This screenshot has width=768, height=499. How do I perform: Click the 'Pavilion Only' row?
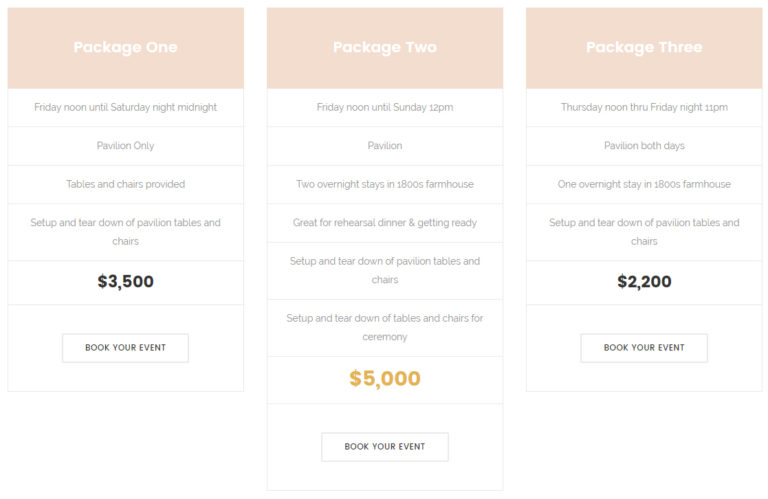pos(125,146)
